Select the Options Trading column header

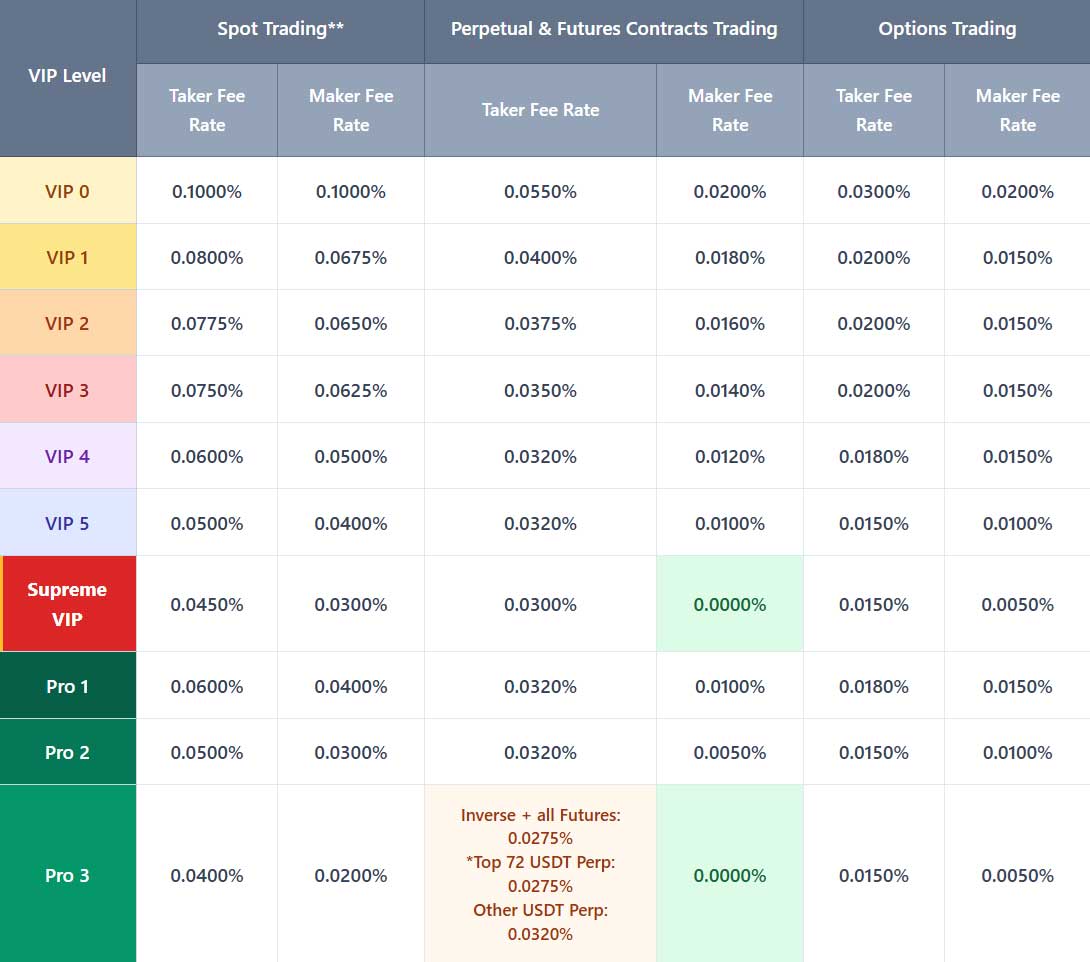946,30
